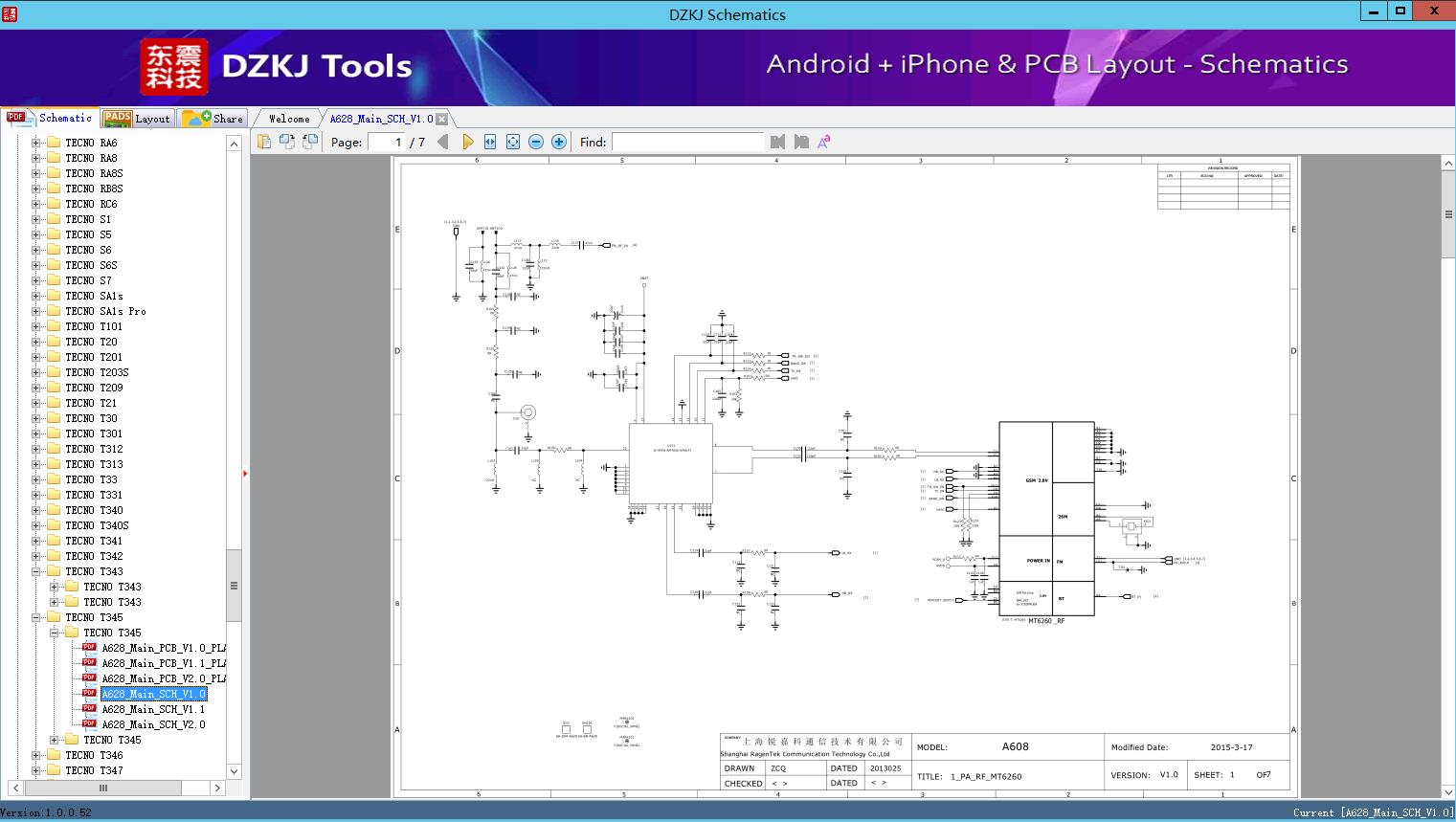1456x822 pixels.
Task: Go to the previous page arrow
Action: (x=442, y=142)
